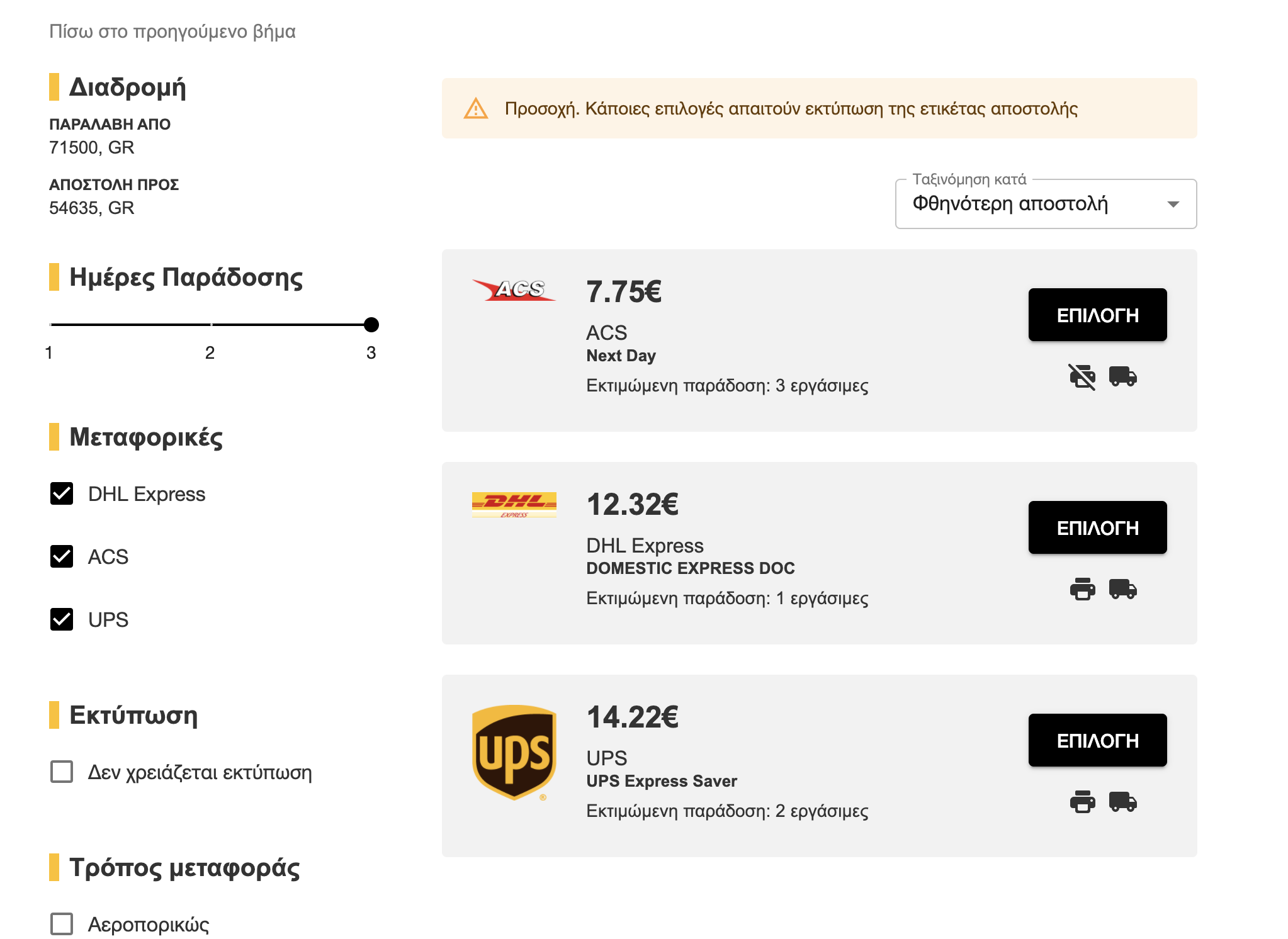Open the 'Ταξινόμηση κατά' sort dropdown
This screenshot has height=939, width=1288.
pyautogui.click(x=1045, y=204)
